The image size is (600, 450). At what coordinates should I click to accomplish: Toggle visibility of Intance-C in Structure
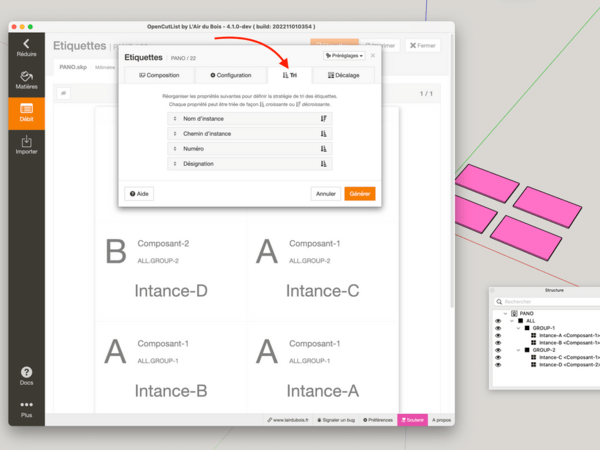[498, 357]
